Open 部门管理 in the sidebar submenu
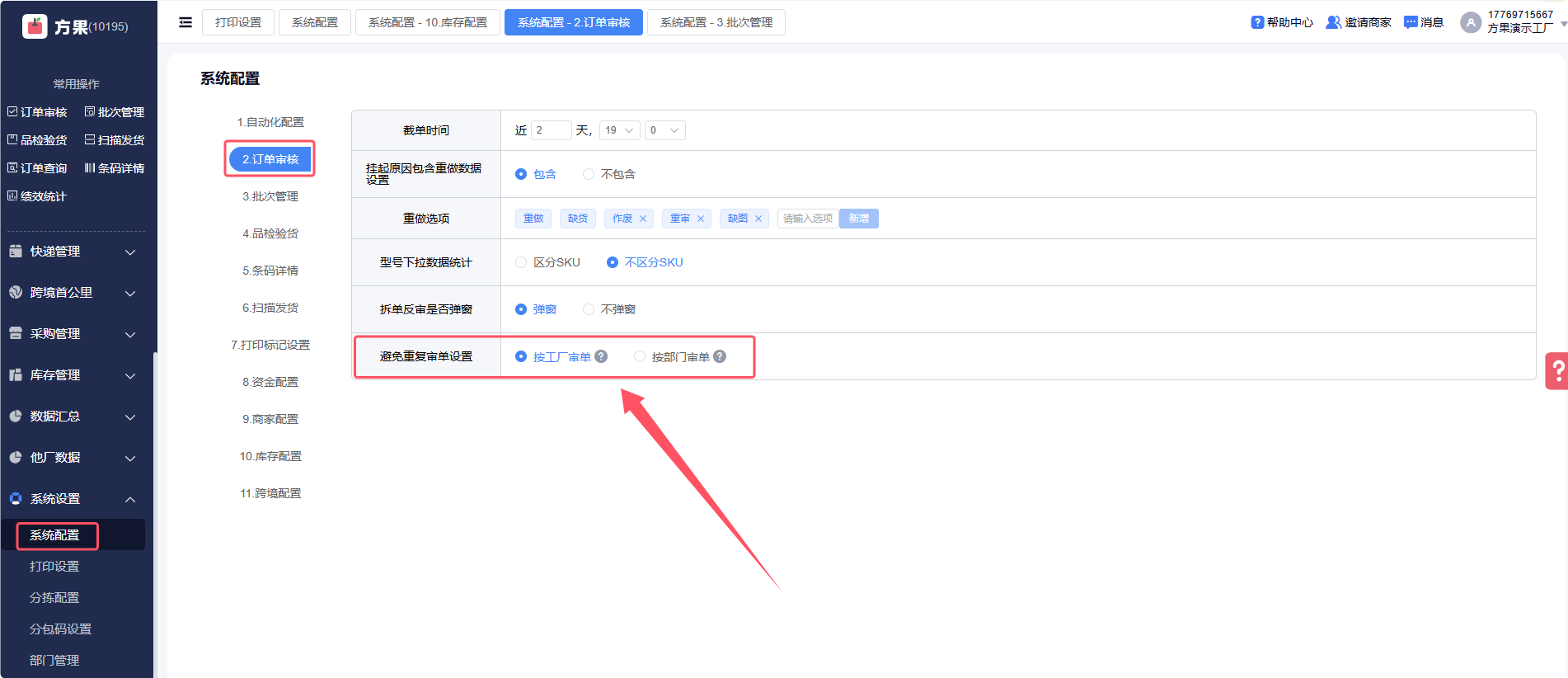The image size is (1568, 678). click(x=54, y=661)
